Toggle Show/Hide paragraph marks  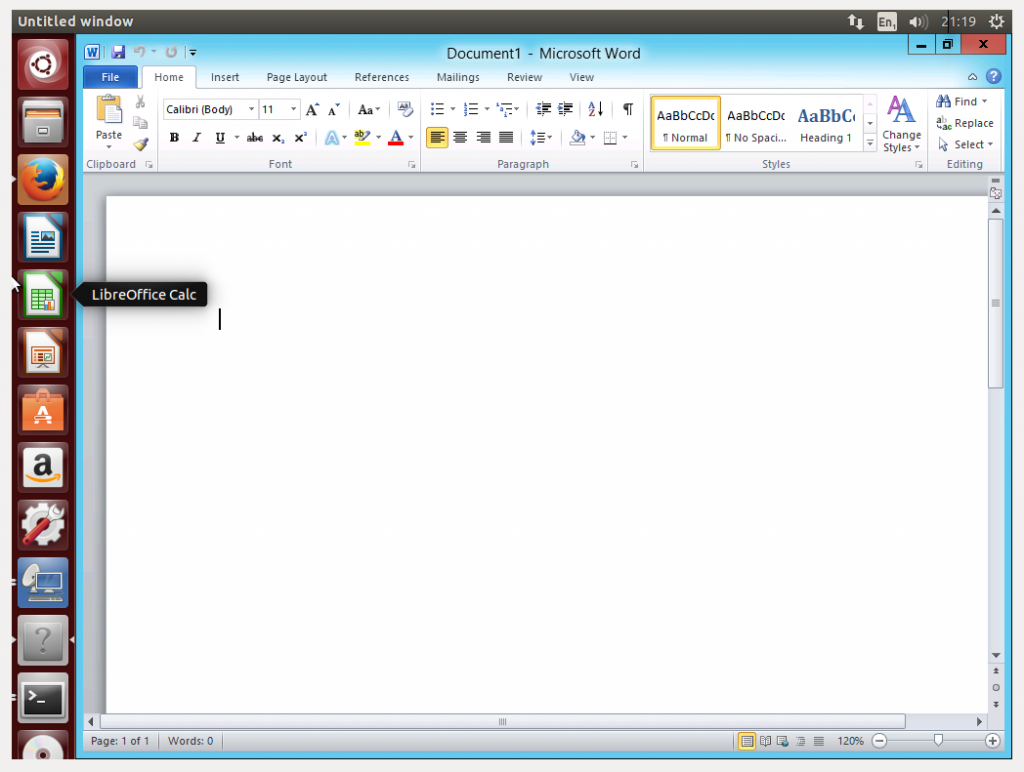point(628,109)
